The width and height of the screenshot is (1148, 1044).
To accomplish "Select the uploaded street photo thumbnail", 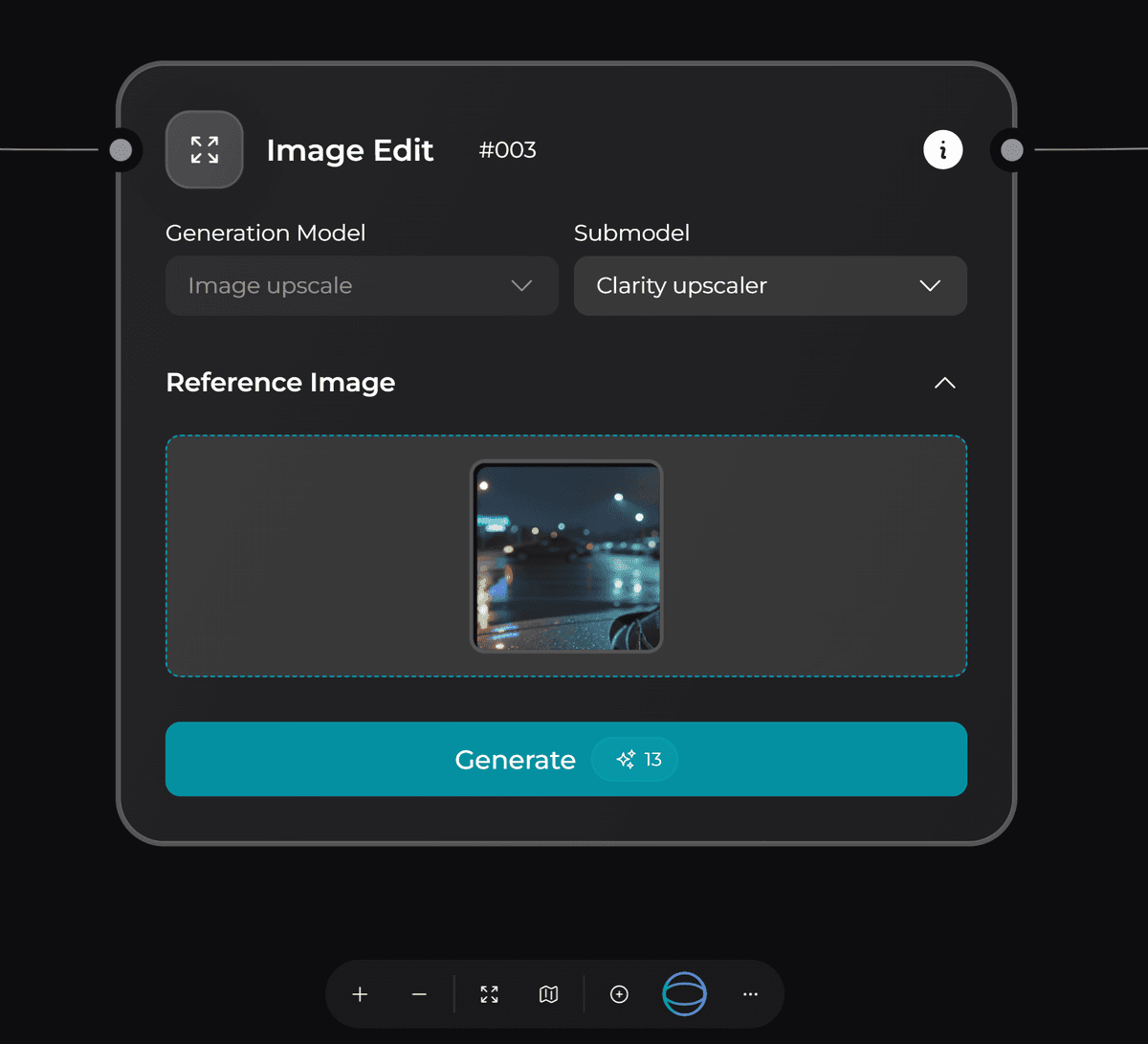I will coord(566,556).
